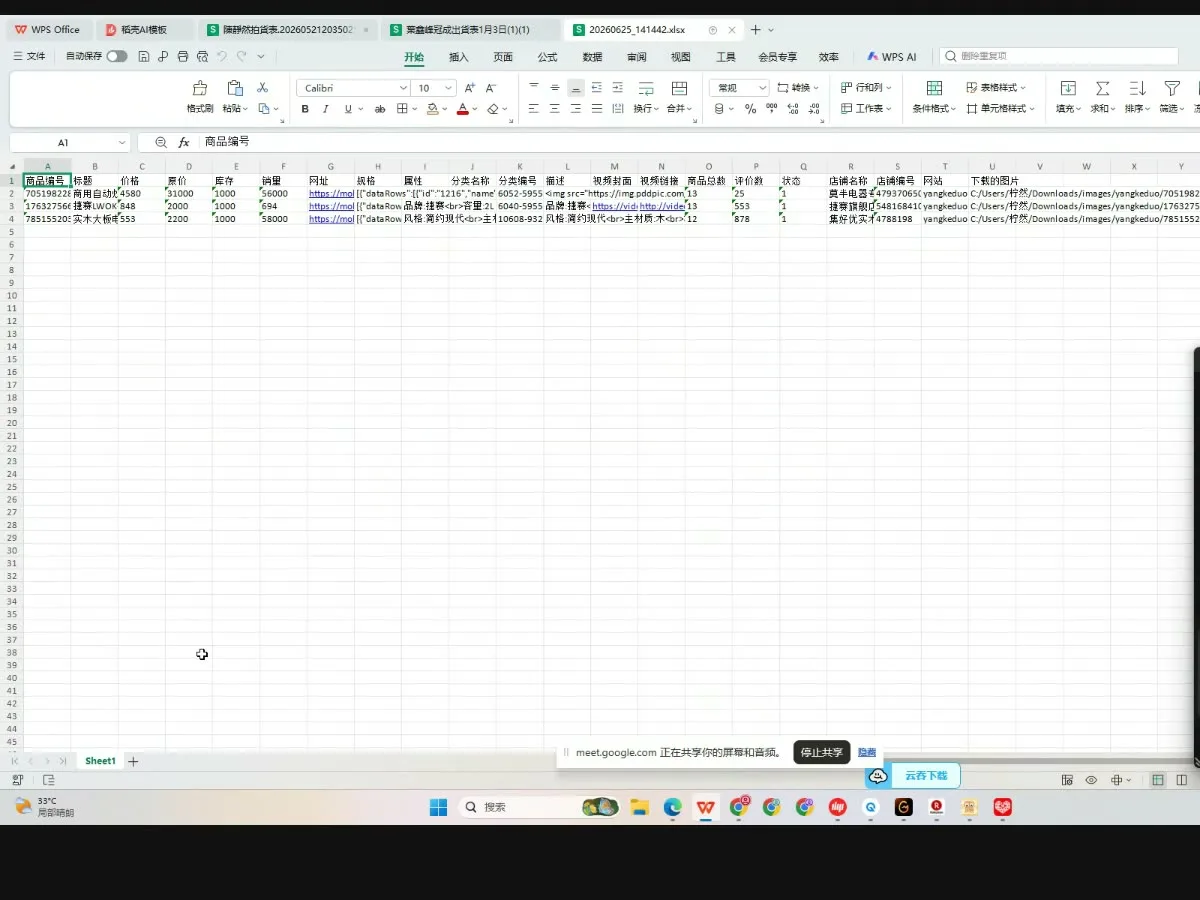Toggle Italic formatting
This screenshot has width=1200, height=900.
pos(326,109)
